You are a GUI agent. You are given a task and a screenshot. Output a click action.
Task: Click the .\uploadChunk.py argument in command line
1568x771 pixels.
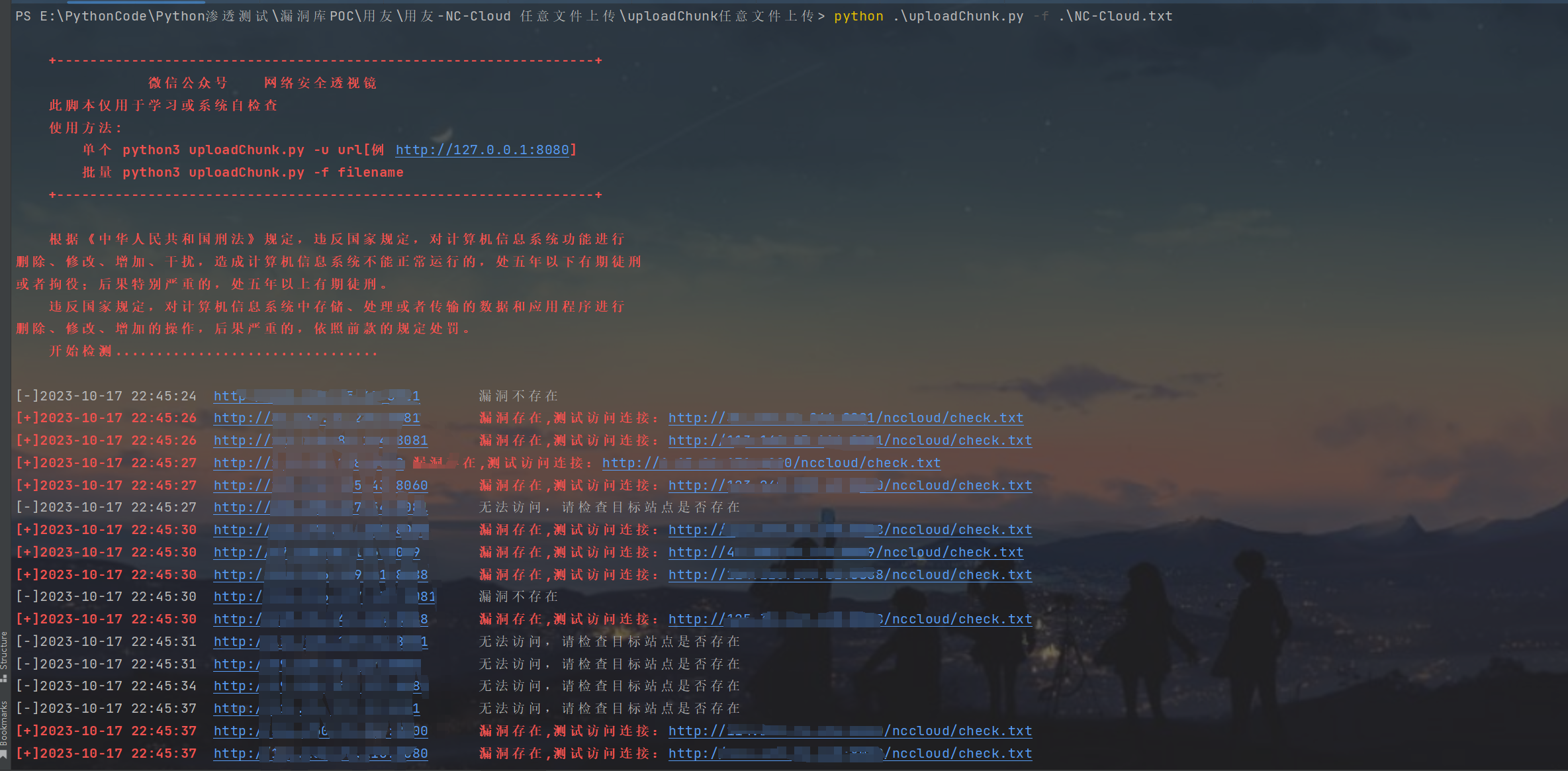coord(958,16)
